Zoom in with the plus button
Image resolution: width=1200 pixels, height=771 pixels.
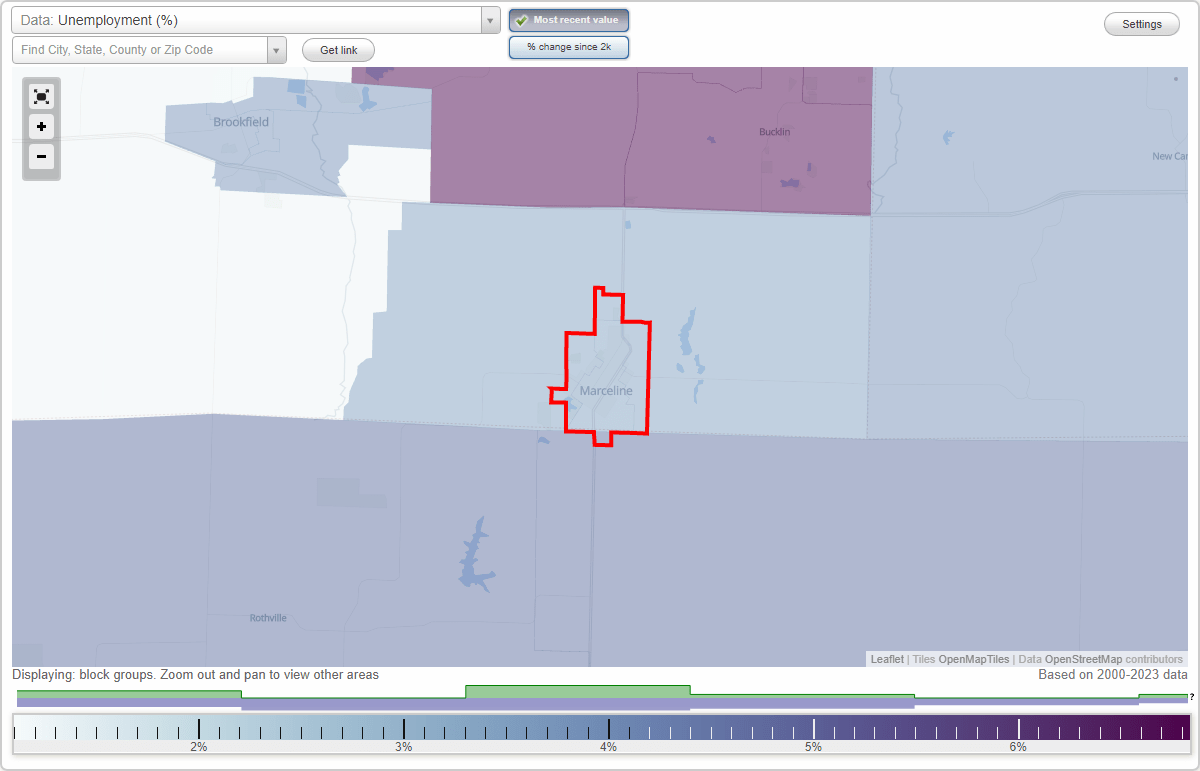[x=41, y=126]
